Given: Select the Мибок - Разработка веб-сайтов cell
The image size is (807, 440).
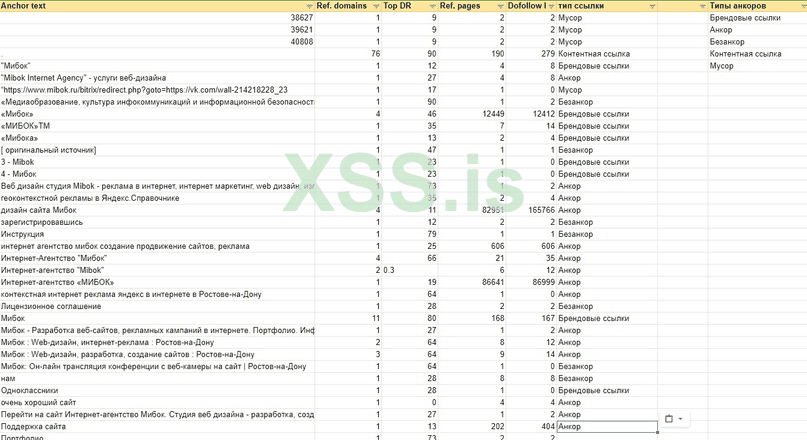Looking at the screenshot, I should pyautogui.click(x=157, y=330).
